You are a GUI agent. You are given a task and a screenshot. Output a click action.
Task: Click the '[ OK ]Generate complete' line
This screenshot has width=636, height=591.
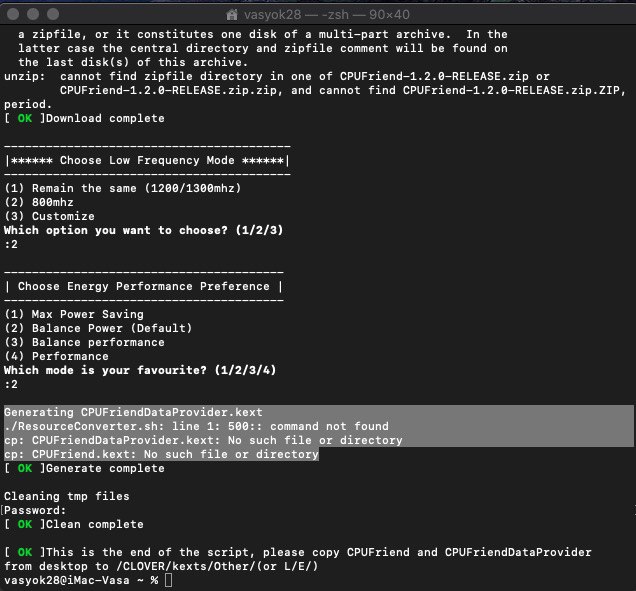point(84,468)
